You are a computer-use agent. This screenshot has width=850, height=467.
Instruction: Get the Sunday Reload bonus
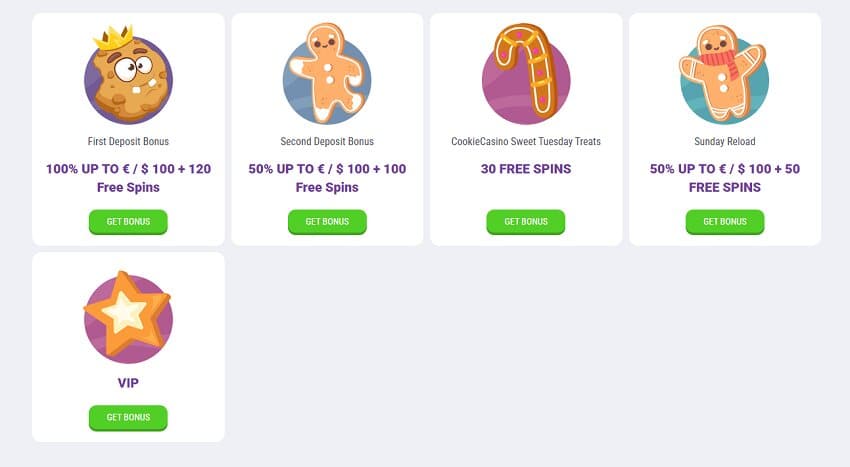[x=725, y=222]
